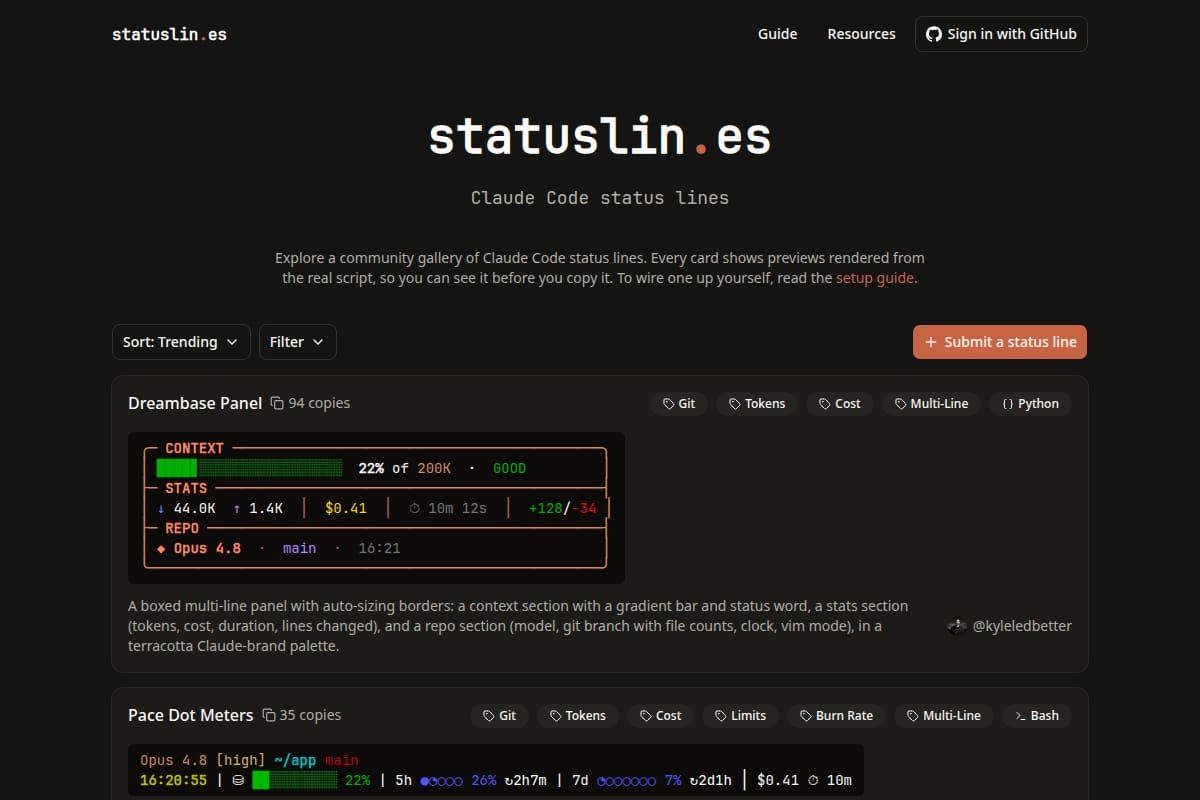Click the braces icon in the Python tag

point(1008,404)
